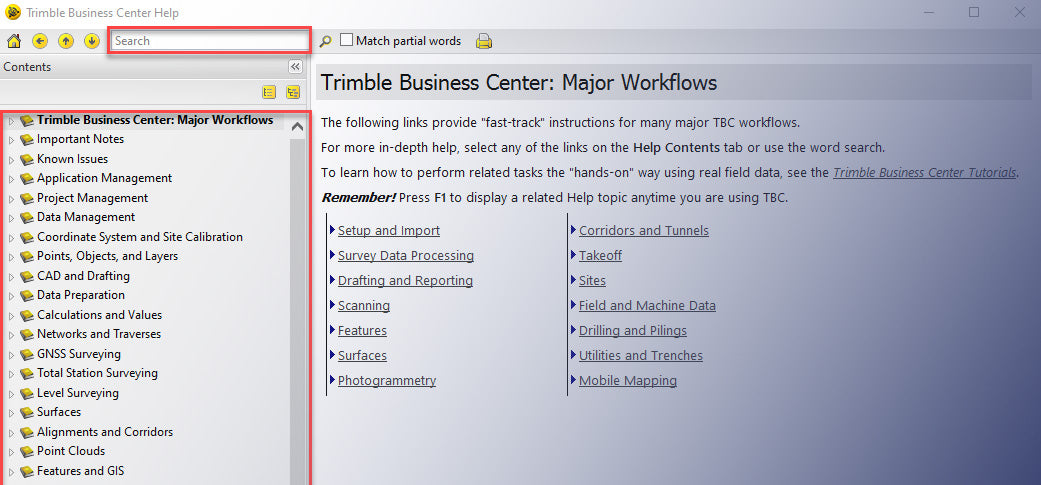This screenshot has width=1041, height=485.
Task: Click the Search input field
Action: point(209,40)
